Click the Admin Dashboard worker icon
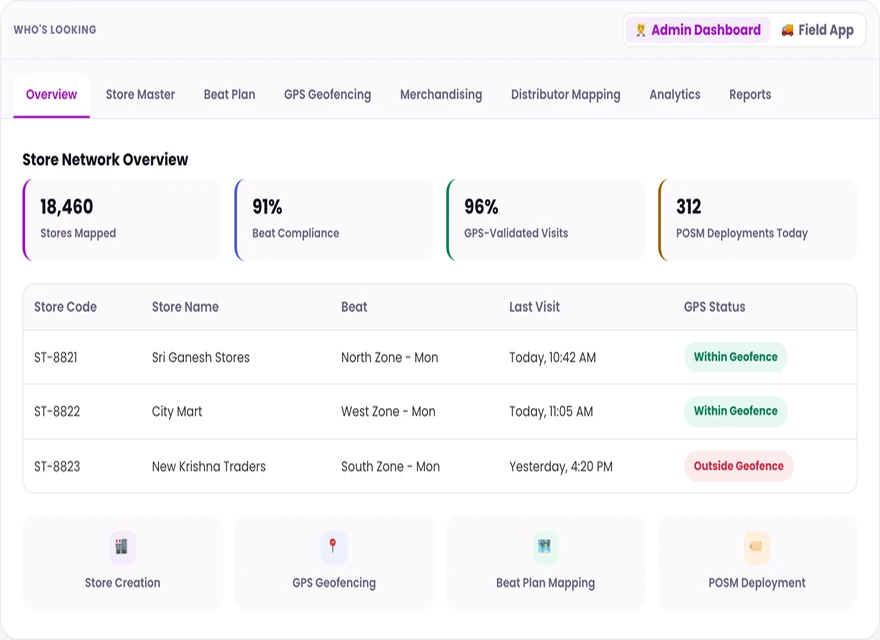 click(640, 30)
